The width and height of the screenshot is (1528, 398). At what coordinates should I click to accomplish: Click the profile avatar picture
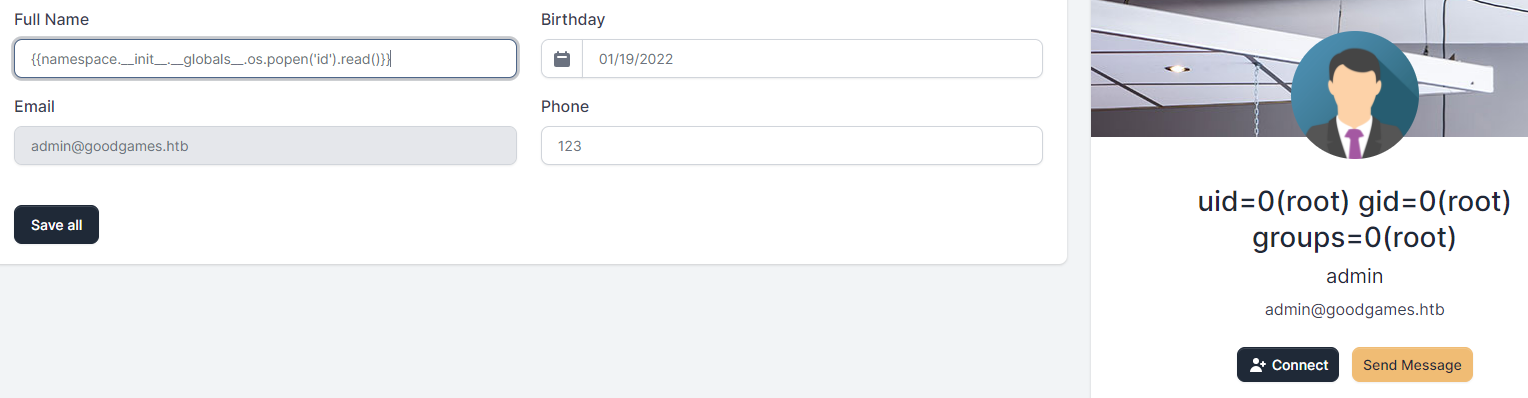pos(1355,95)
